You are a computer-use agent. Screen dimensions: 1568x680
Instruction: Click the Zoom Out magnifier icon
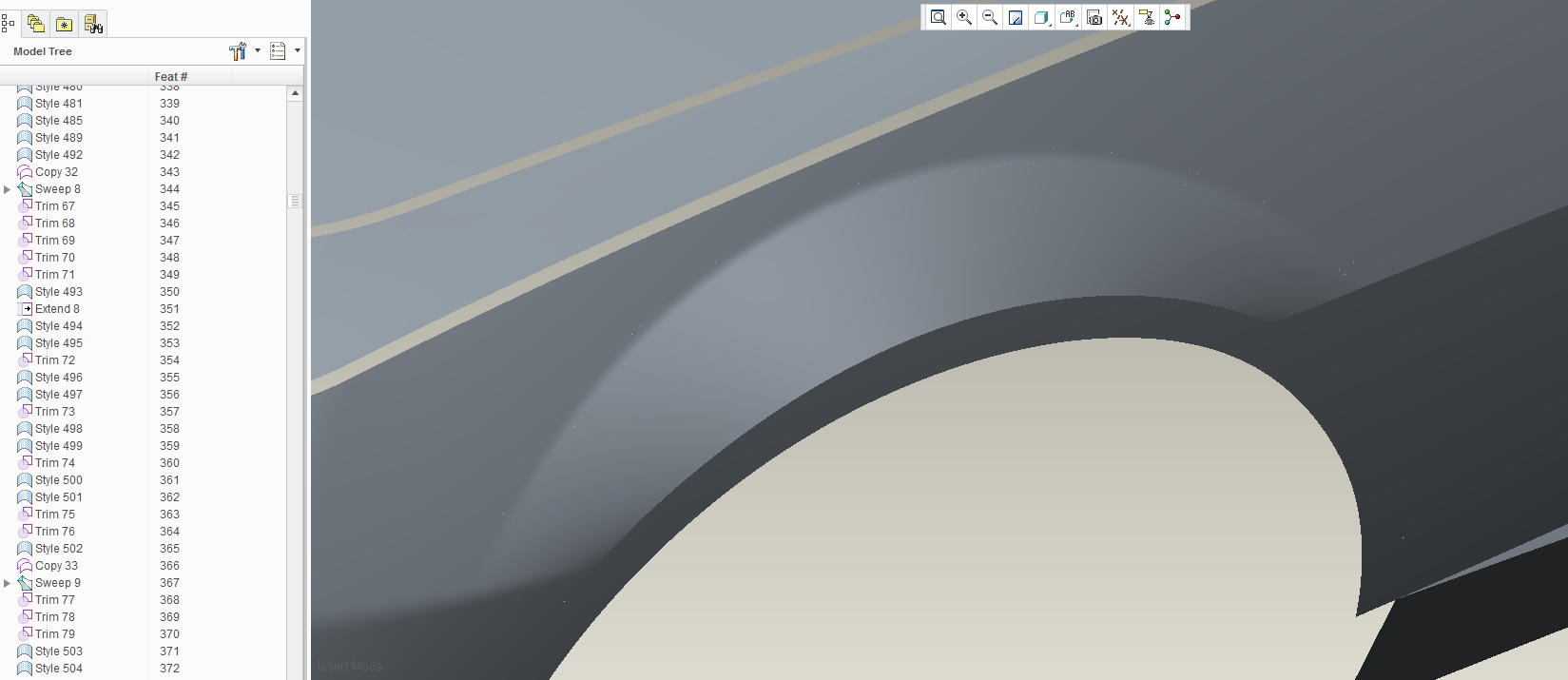click(990, 17)
